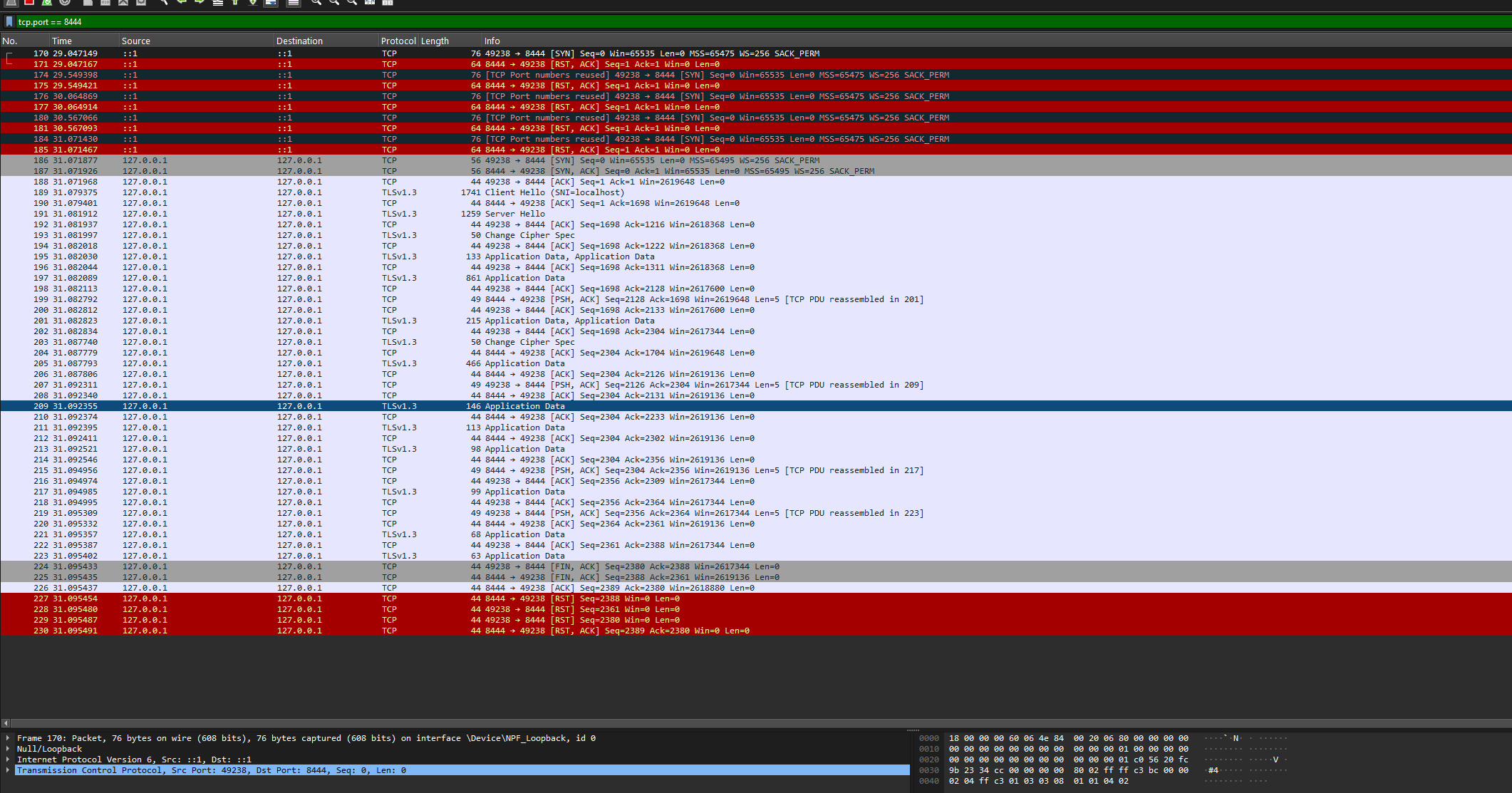Sort packets by the Time column
Screen dimensions: 1512x793
pos(84,41)
